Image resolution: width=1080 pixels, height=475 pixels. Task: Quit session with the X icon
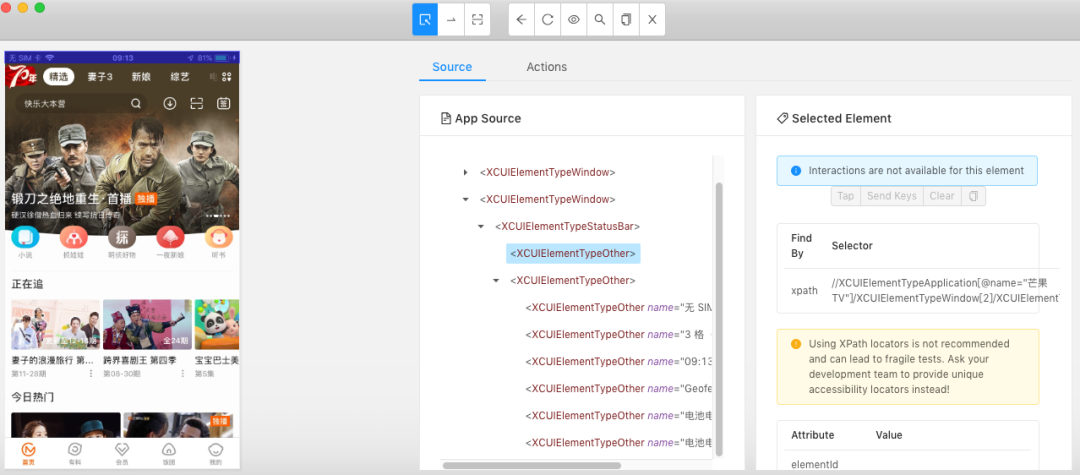652,19
